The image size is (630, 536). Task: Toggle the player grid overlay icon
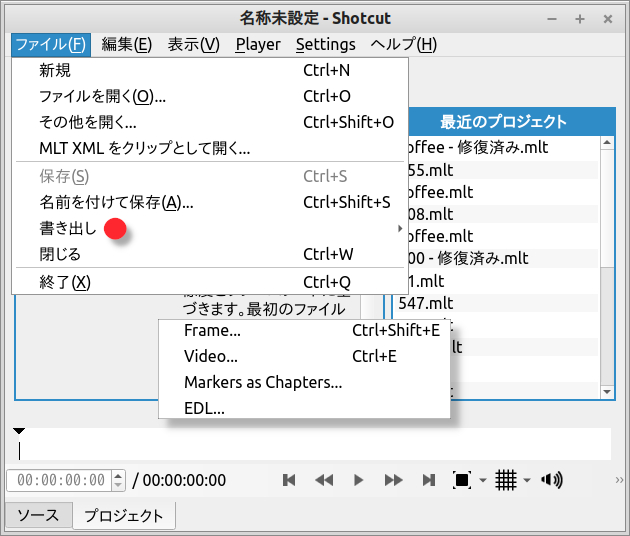506,480
